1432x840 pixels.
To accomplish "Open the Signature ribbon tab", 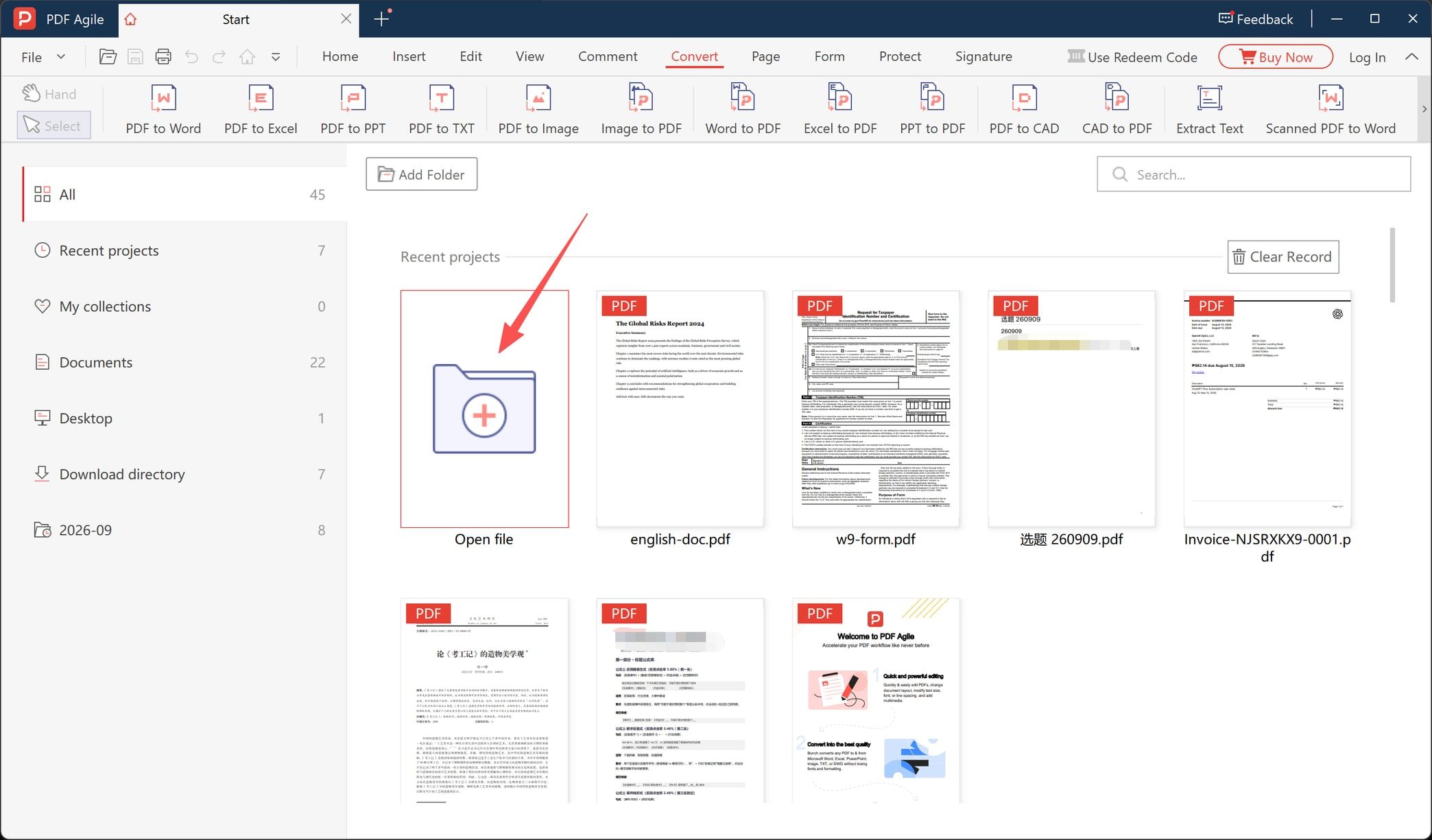I will [x=983, y=57].
